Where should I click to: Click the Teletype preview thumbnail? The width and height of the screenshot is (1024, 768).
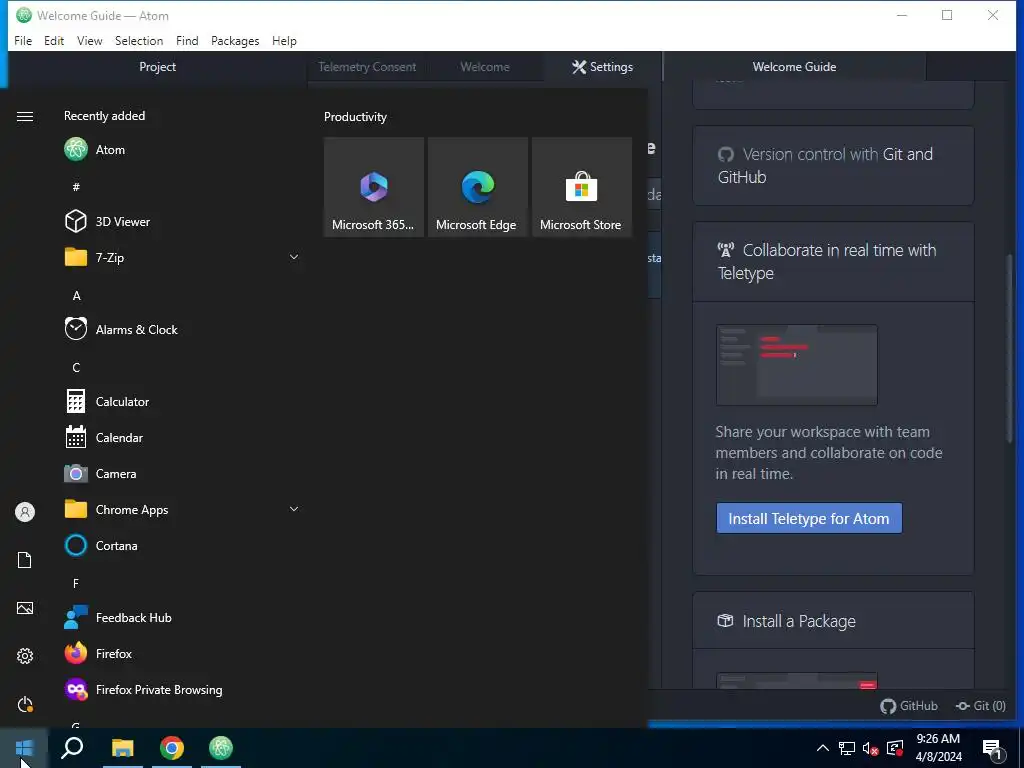[796, 364]
